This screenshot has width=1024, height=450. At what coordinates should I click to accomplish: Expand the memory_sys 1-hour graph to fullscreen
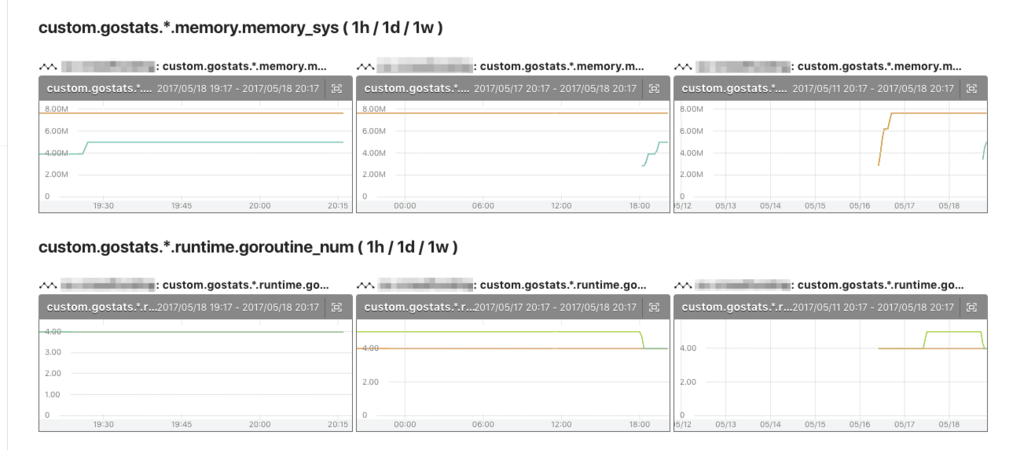(336, 88)
